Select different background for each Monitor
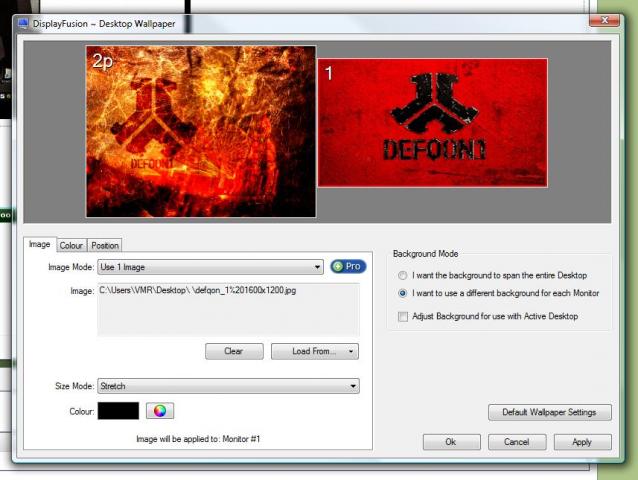The width and height of the screenshot is (638, 480). tap(403, 294)
